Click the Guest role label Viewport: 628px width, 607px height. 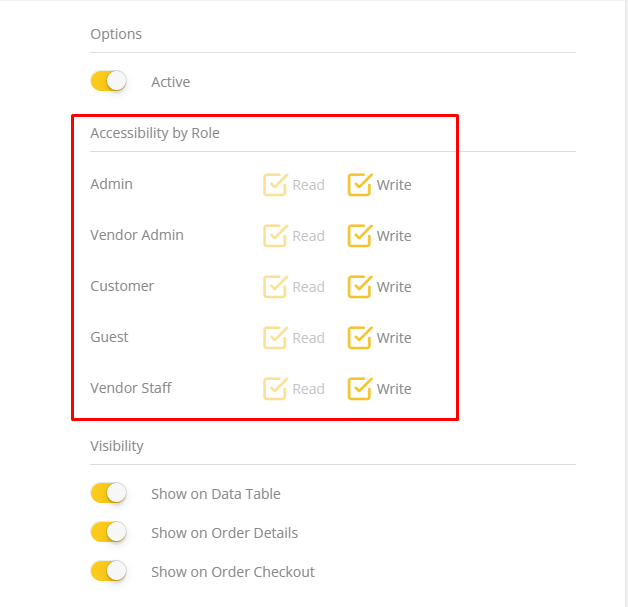110,337
